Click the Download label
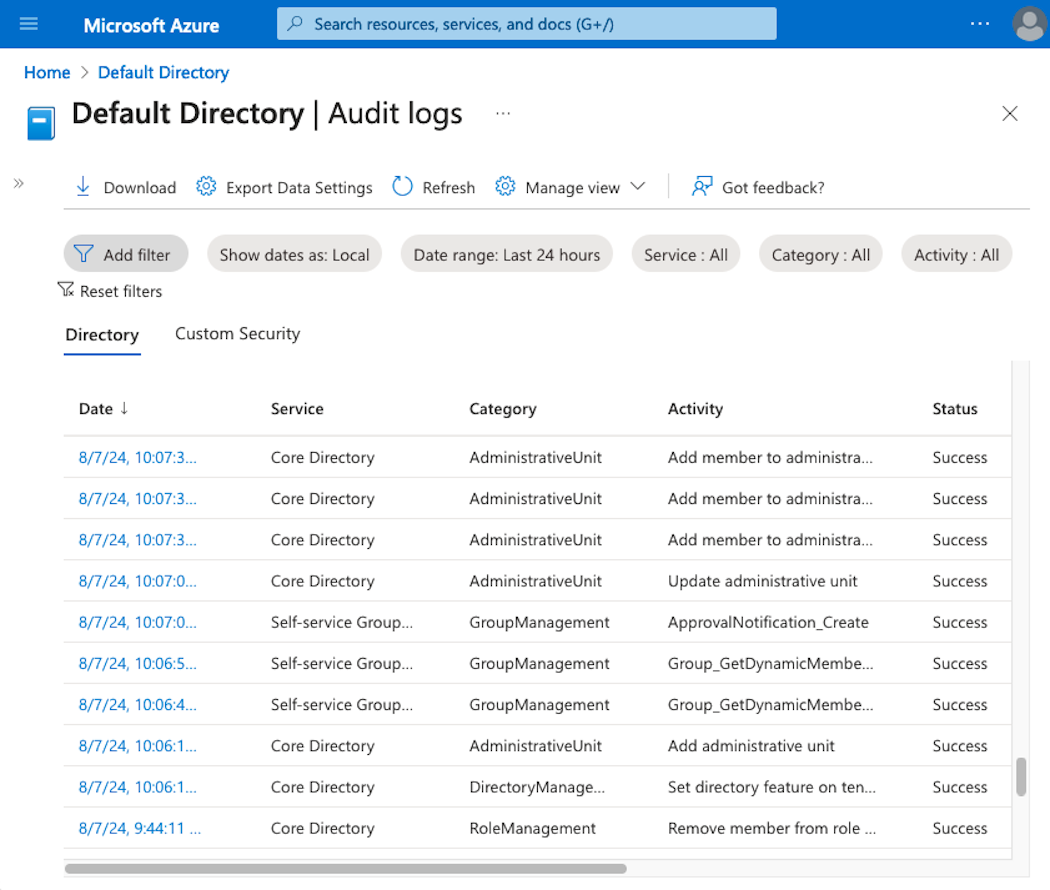Image resolution: width=1050 pixels, height=890 pixels. pyautogui.click(x=140, y=188)
